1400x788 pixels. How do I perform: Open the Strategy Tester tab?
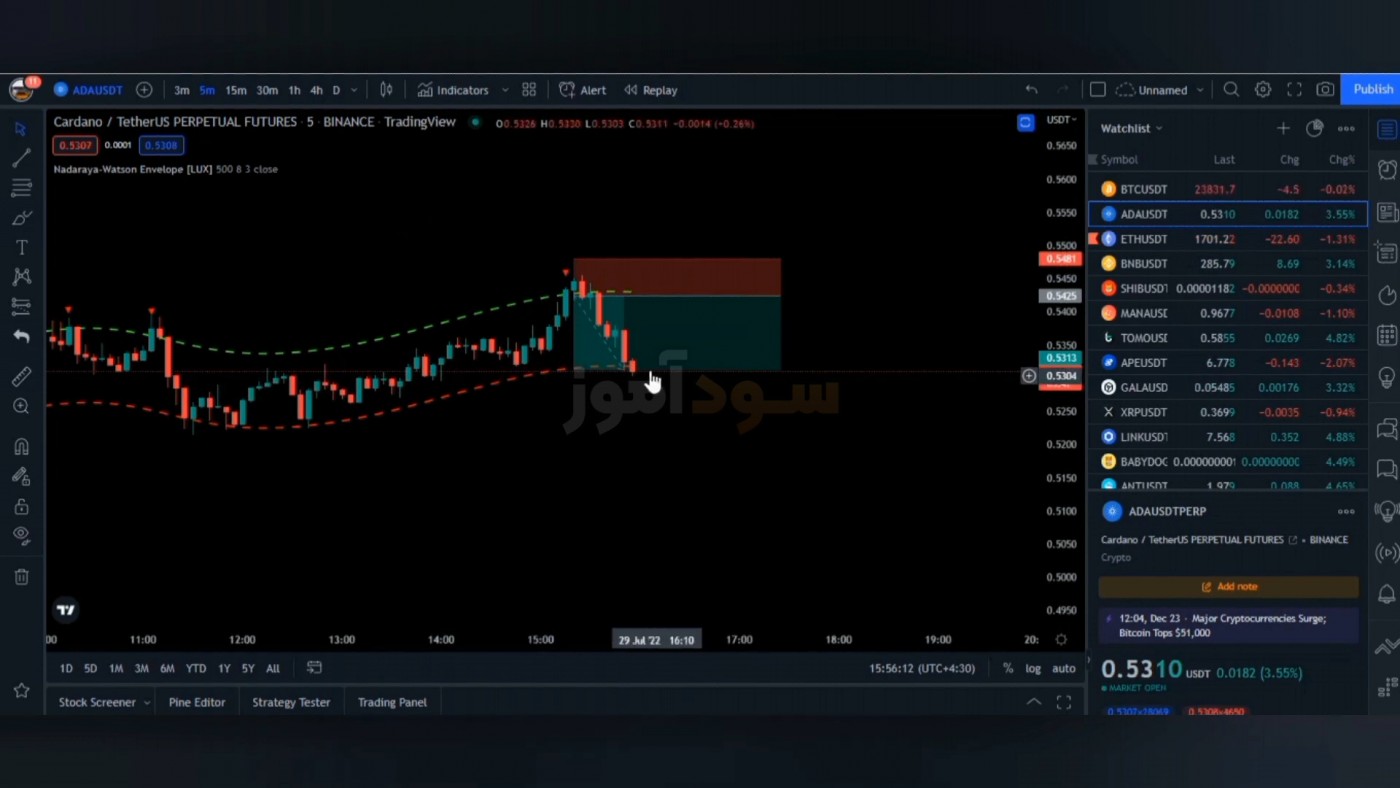291,702
